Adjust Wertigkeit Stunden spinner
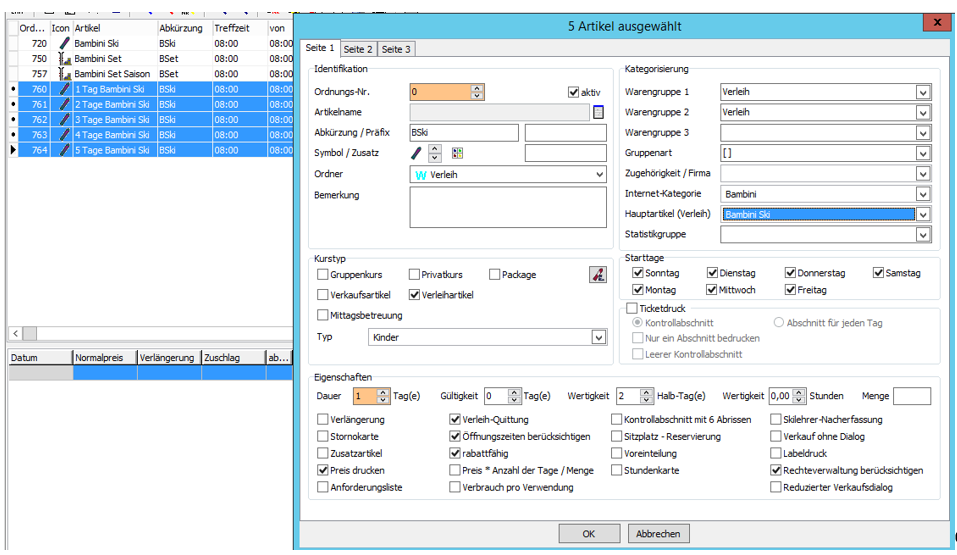Screen dimensions: 957x555 coord(799,396)
